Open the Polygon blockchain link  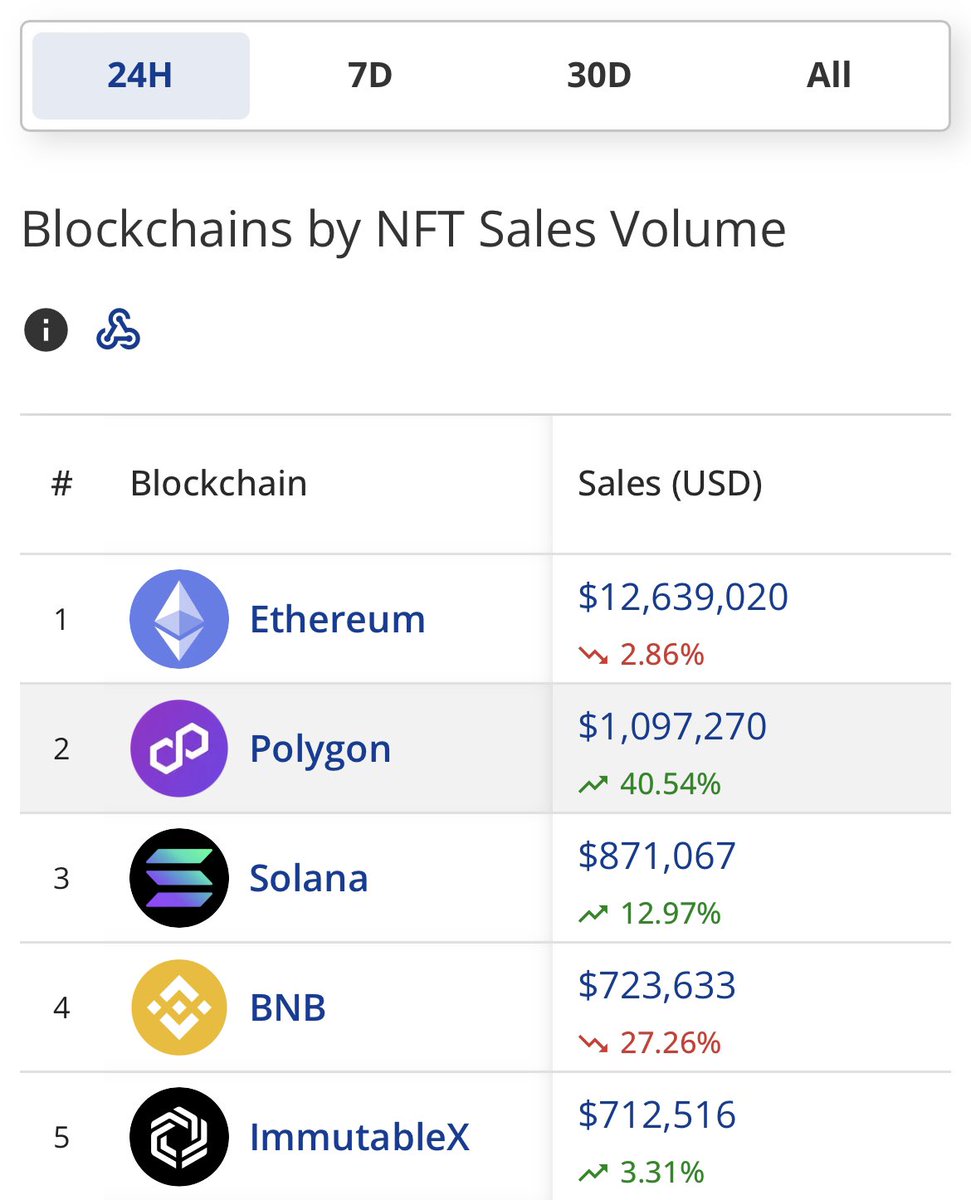point(320,749)
